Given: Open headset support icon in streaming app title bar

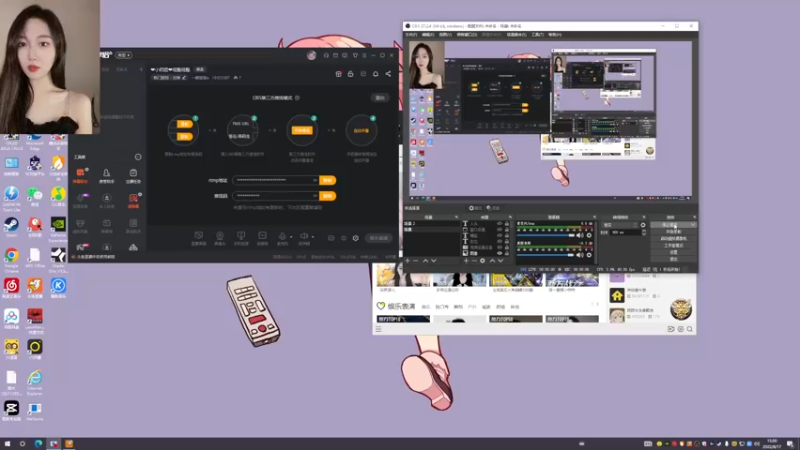Looking at the screenshot, I should pyautogui.click(x=326, y=55).
